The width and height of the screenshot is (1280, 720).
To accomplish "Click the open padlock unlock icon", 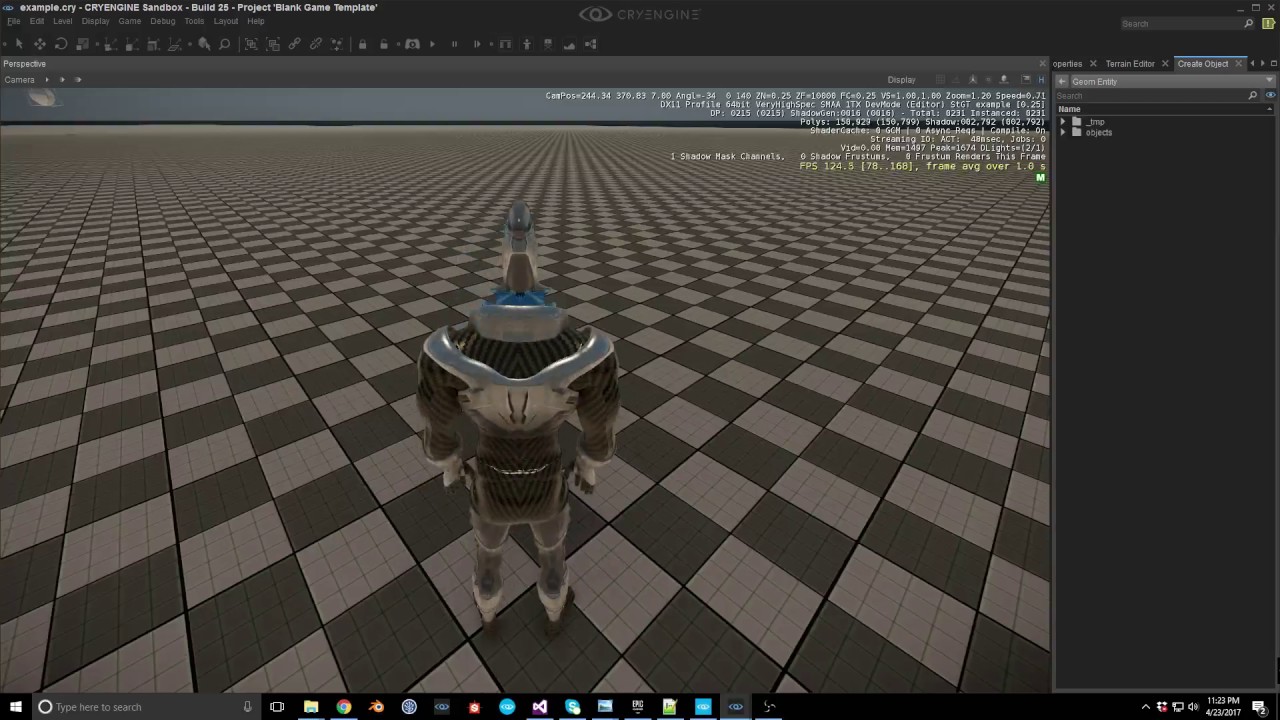I will point(384,44).
